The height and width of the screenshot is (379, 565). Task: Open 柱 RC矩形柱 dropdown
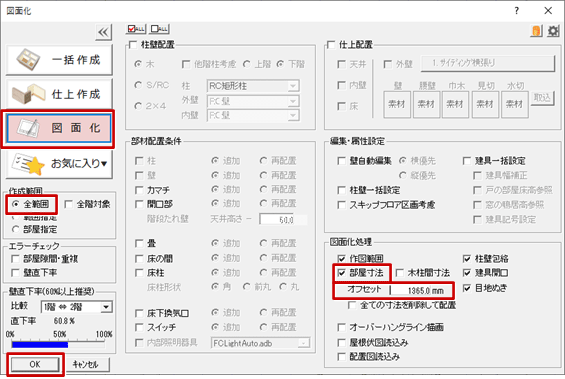pos(253,86)
